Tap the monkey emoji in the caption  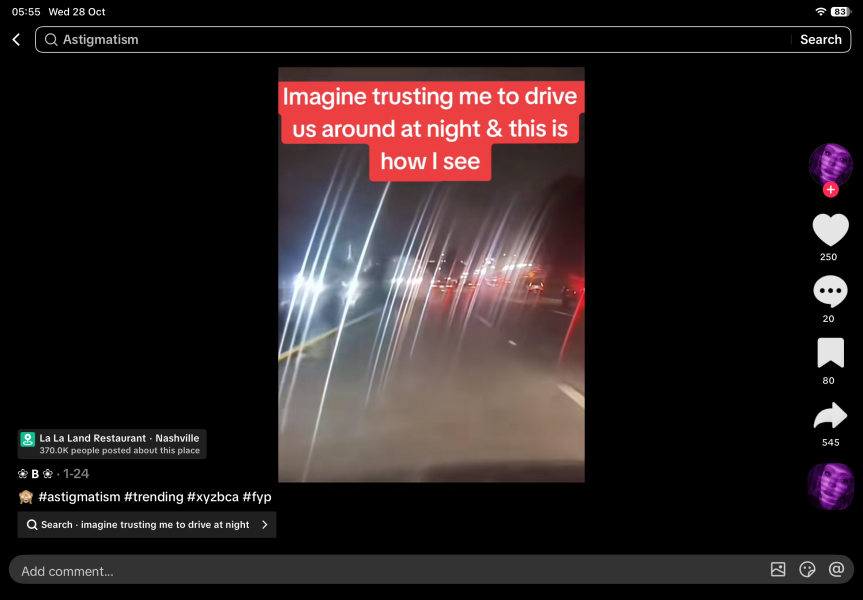26,497
